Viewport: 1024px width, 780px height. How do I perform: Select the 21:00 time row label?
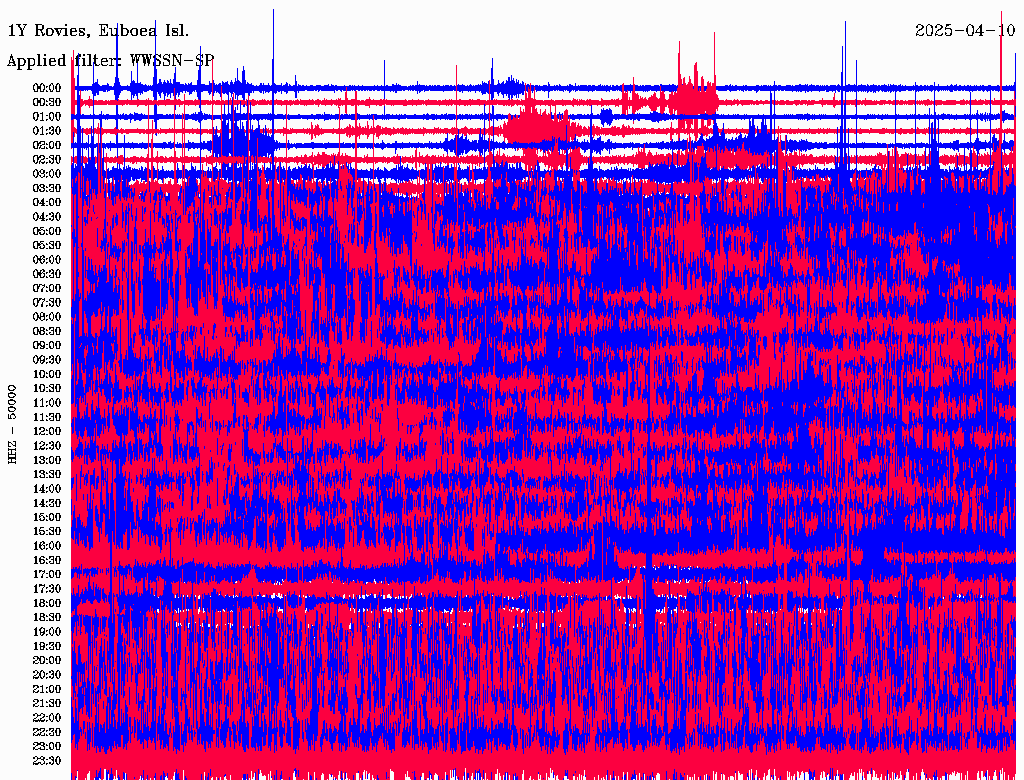coord(47,689)
